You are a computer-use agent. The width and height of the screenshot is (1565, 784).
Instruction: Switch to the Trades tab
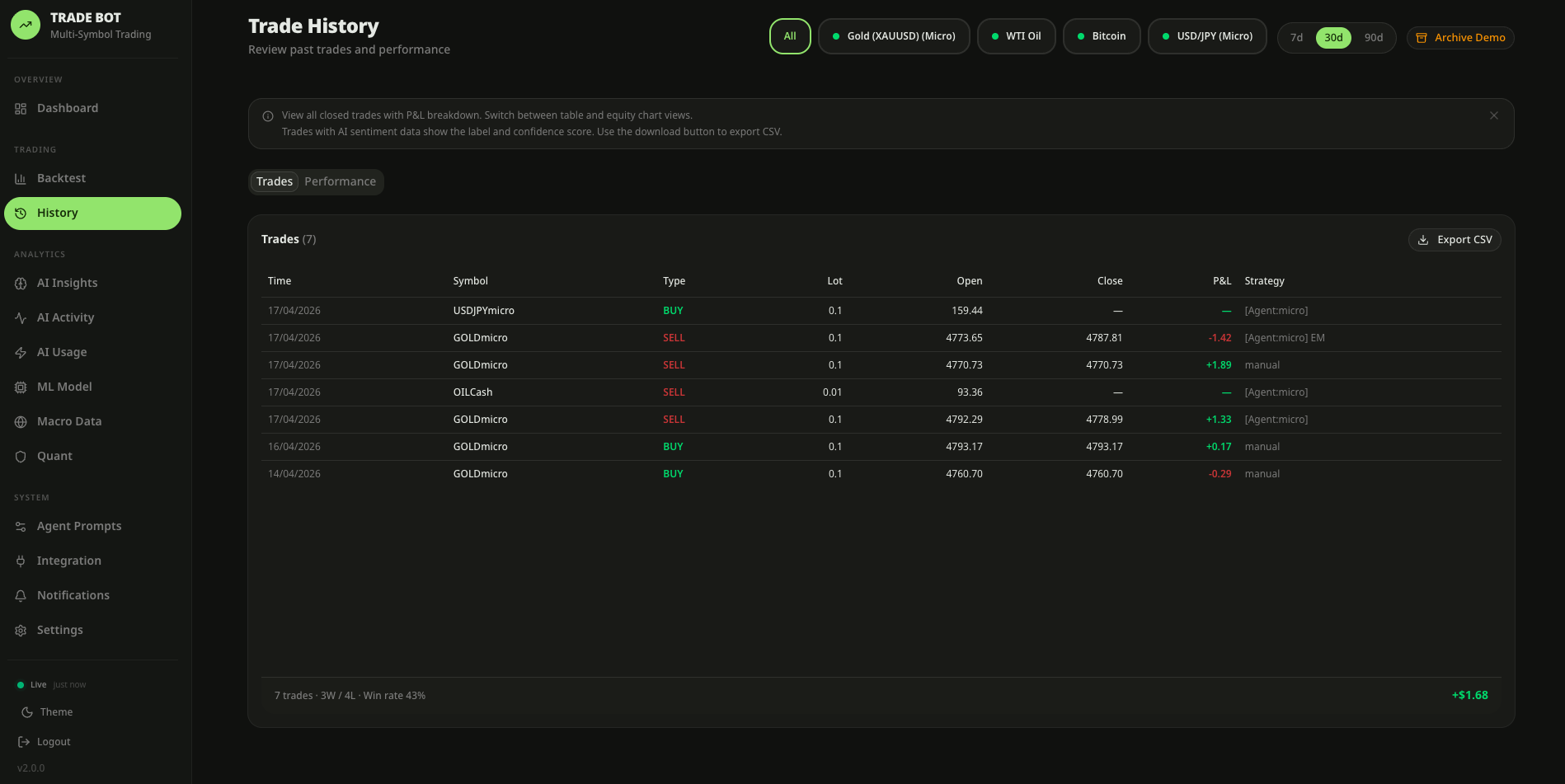pyautogui.click(x=275, y=181)
